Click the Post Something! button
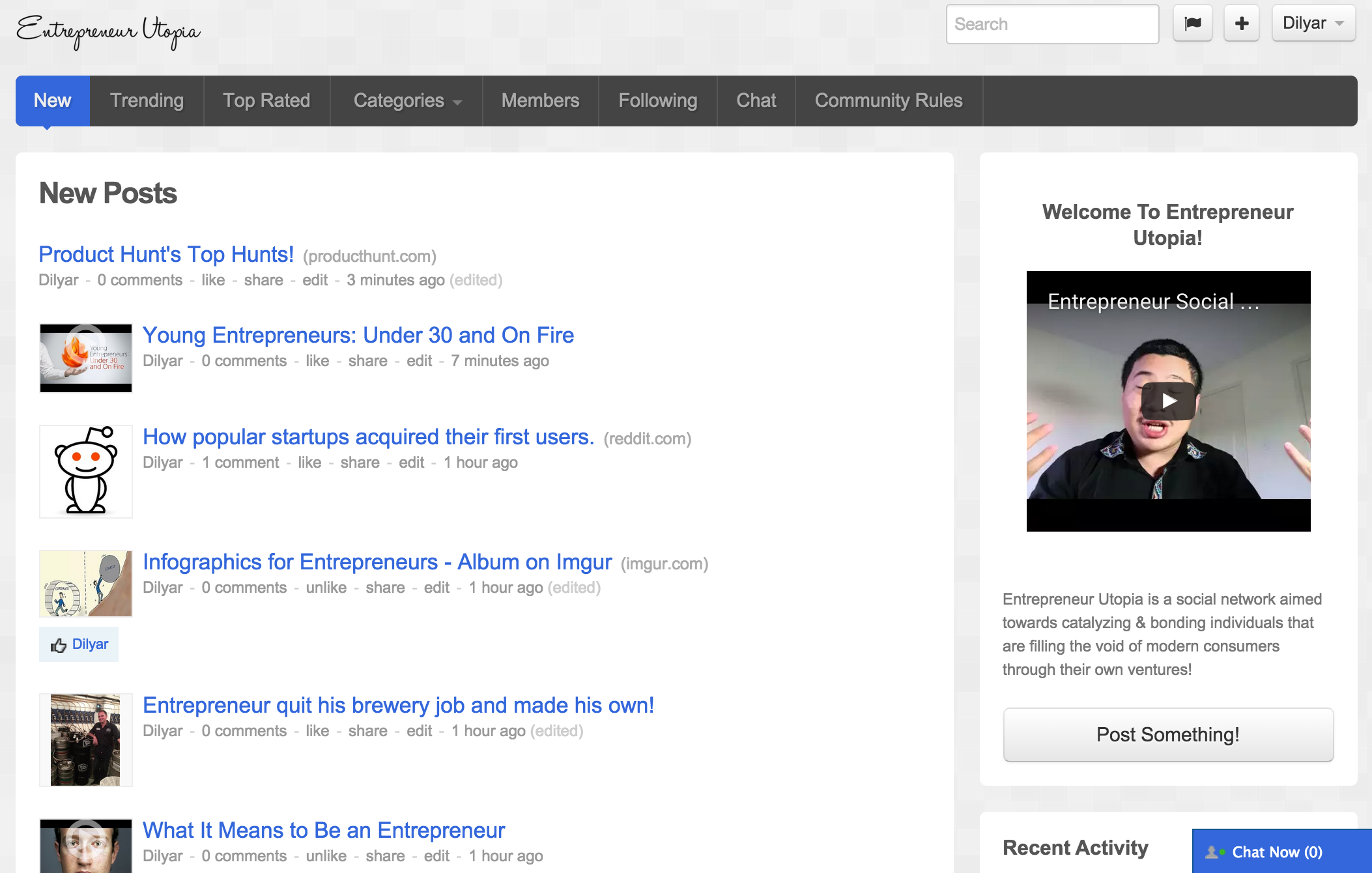The height and width of the screenshot is (873, 1372). (1167, 734)
